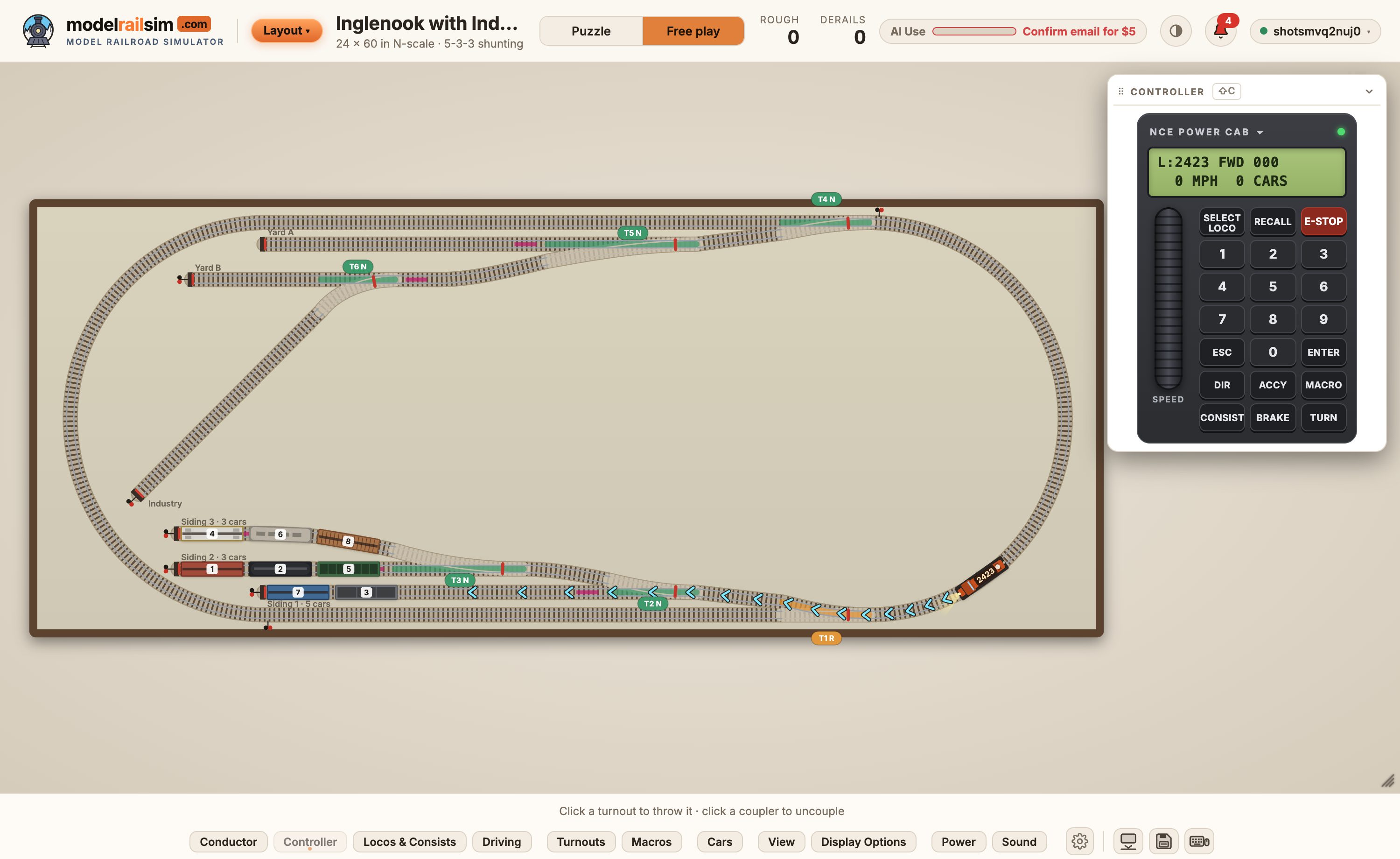Throw turnout T6 N
This screenshot has height=859, width=1400.
[357, 267]
